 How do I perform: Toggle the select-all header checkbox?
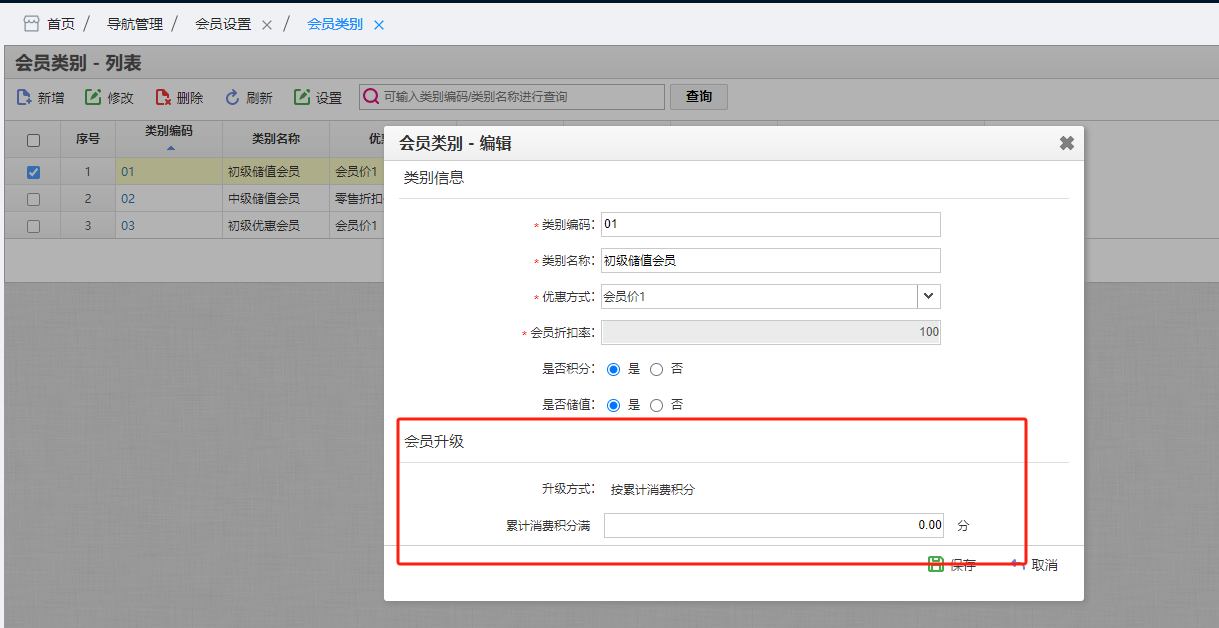(x=33, y=140)
